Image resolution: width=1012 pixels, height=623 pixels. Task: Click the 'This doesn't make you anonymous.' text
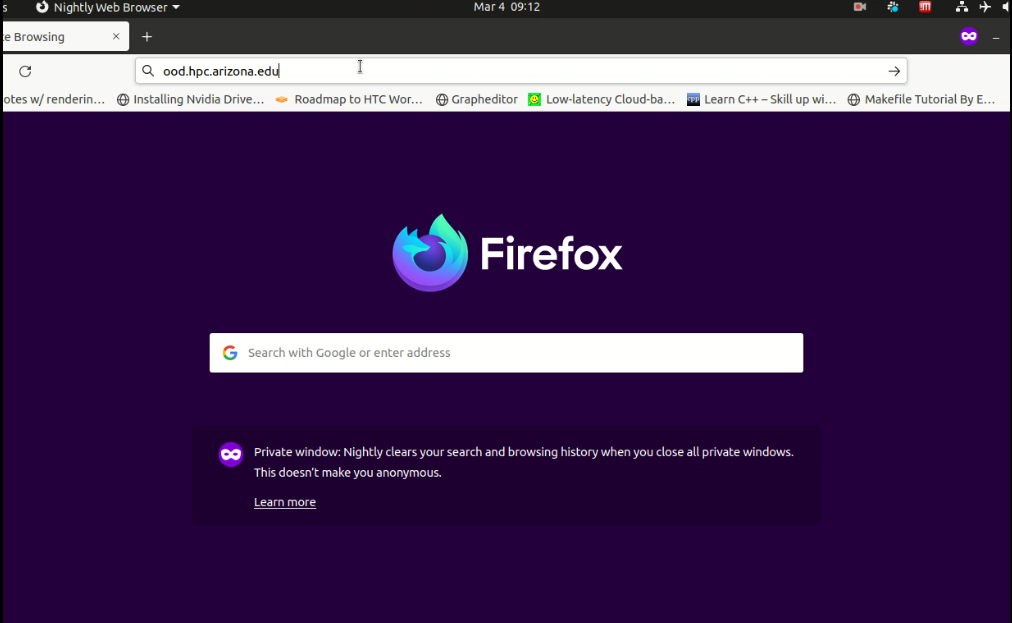348,473
